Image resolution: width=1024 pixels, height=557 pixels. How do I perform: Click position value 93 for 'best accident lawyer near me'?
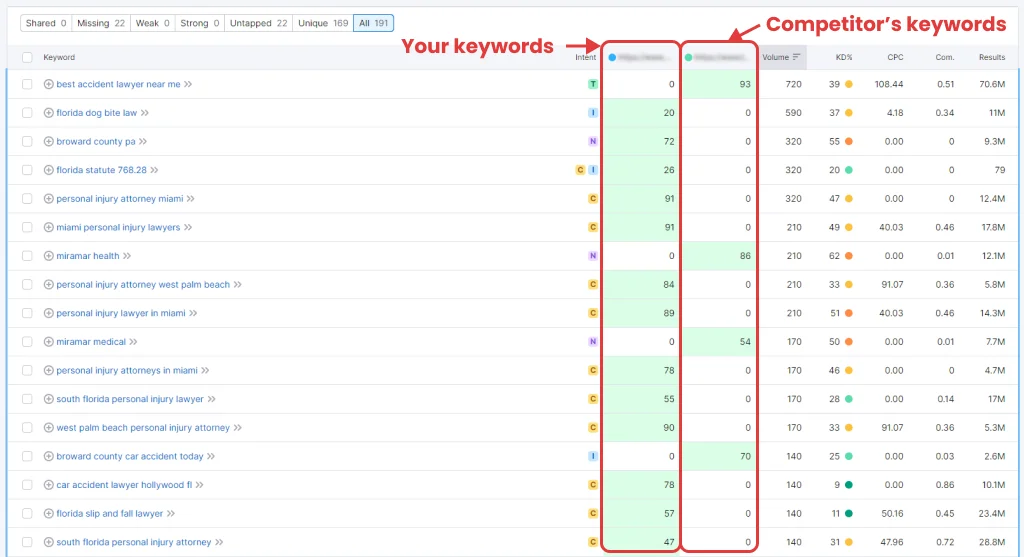click(744, 84)
